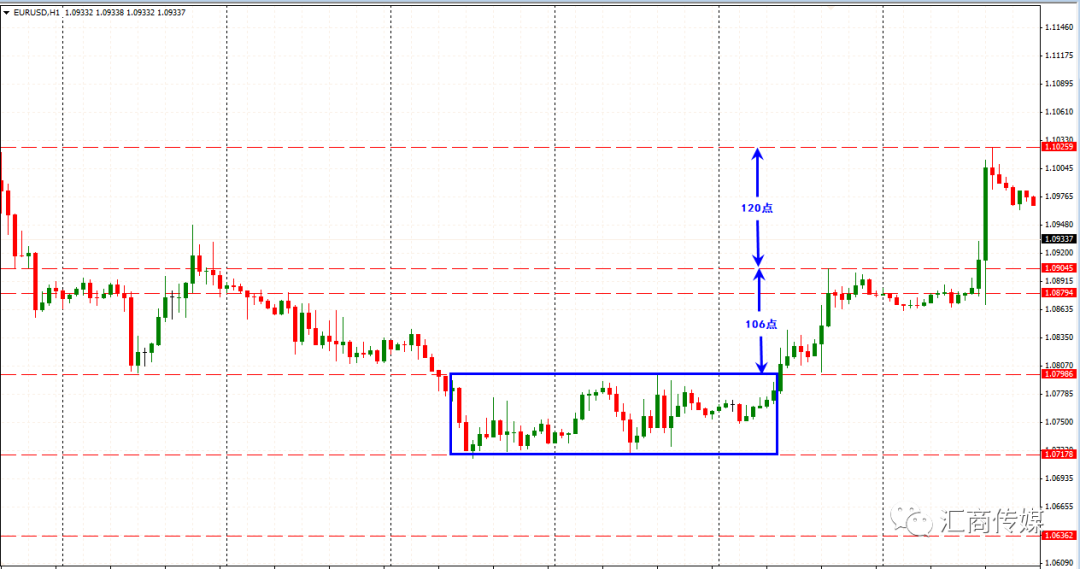
Task: Click the 1.09200 value on price axis
Action: (1059, 253)
